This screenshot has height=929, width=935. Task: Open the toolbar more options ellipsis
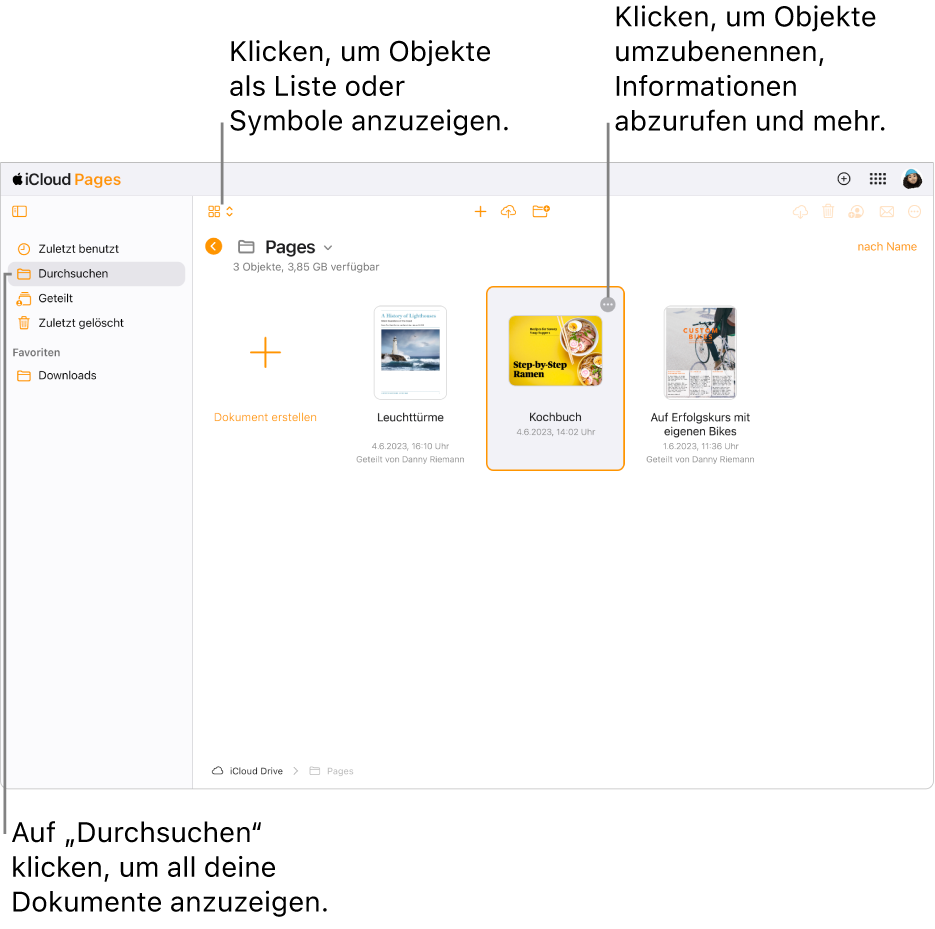click(x=914, y=211)
